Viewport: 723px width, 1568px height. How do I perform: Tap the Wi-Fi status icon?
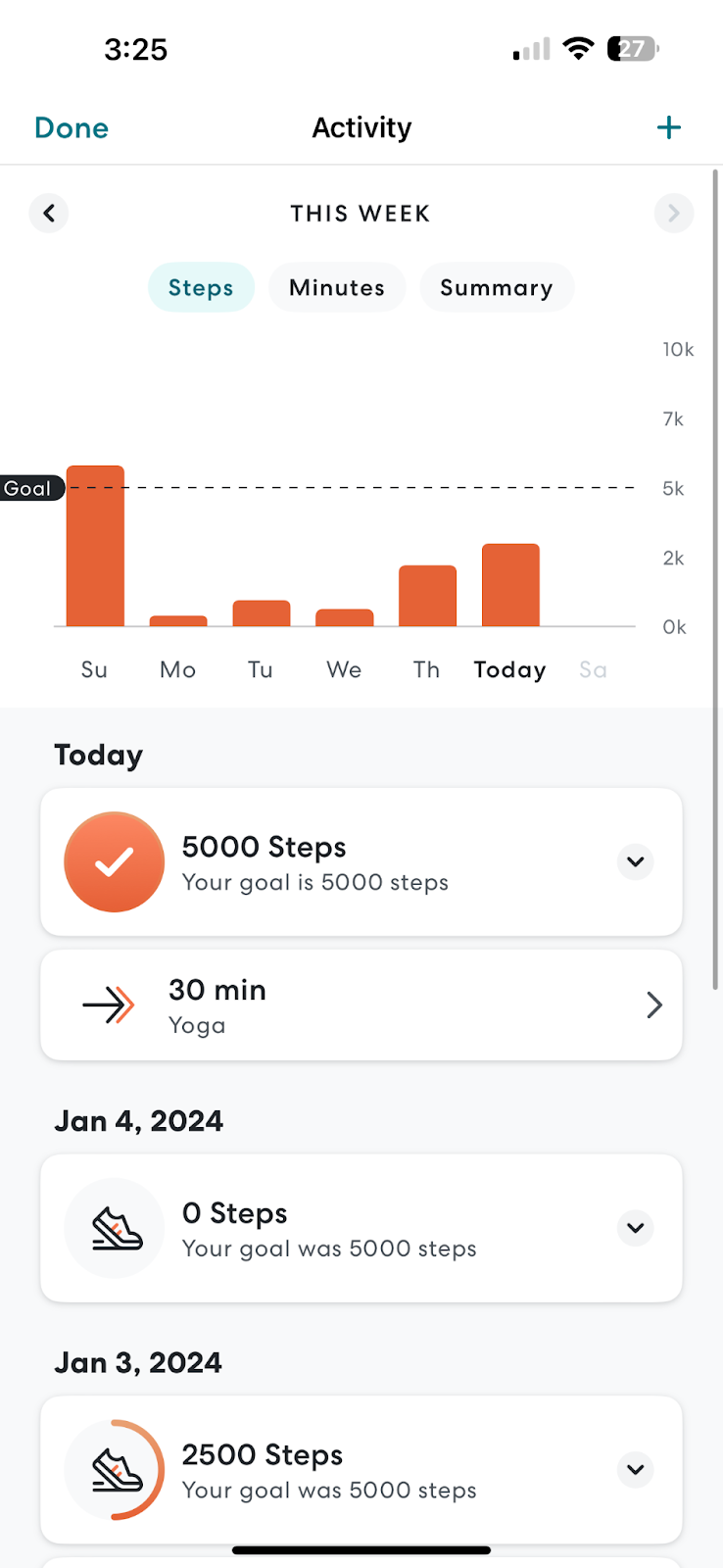(x=579, y=48)
